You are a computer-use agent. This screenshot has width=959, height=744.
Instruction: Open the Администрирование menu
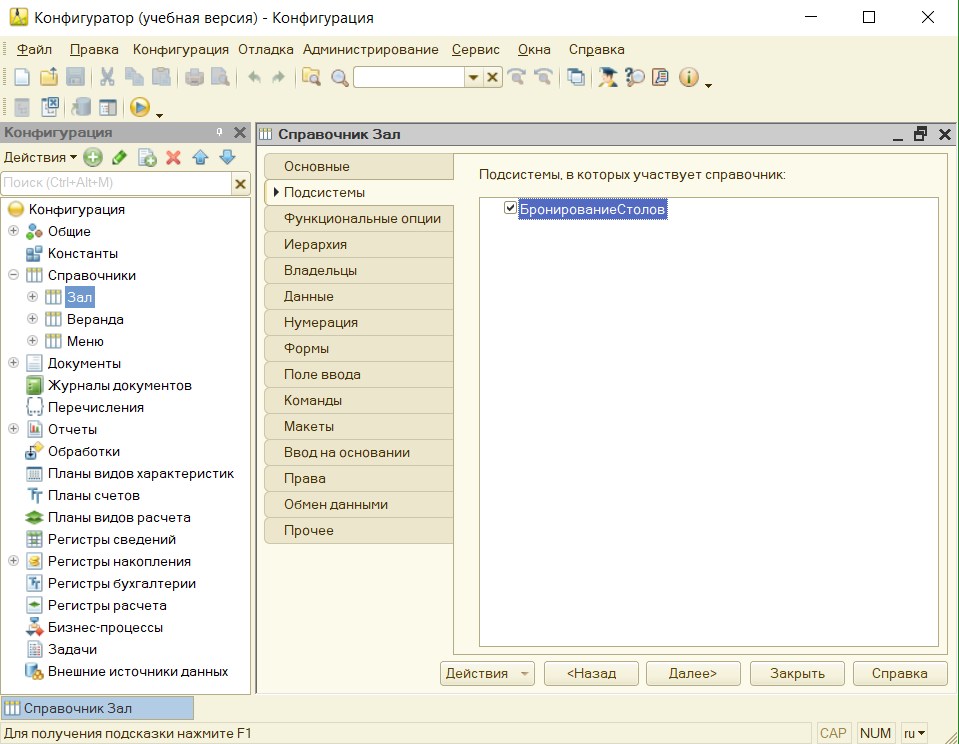pos(370,49)
